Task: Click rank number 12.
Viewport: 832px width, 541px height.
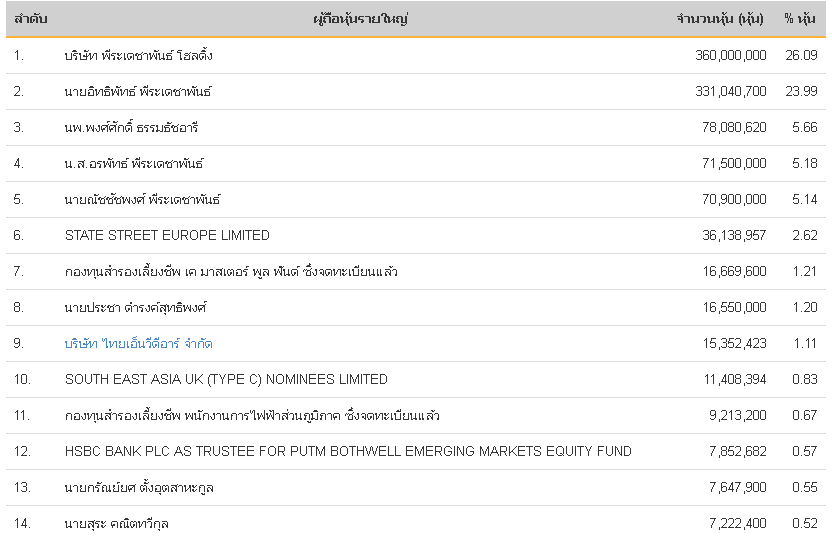Action: (x=22, y=451)
